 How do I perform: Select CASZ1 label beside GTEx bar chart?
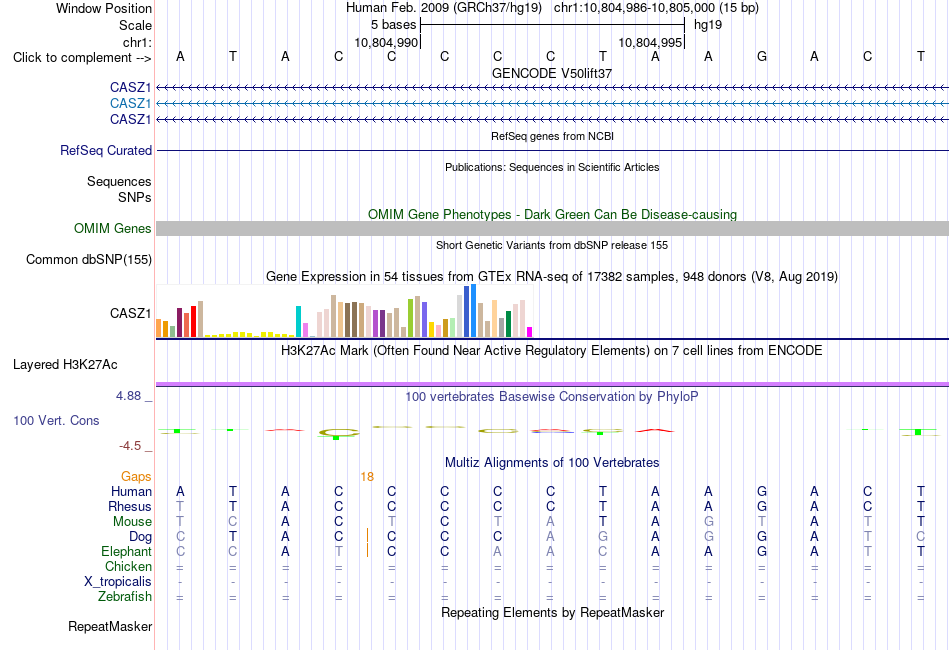[x=130, y=313]
